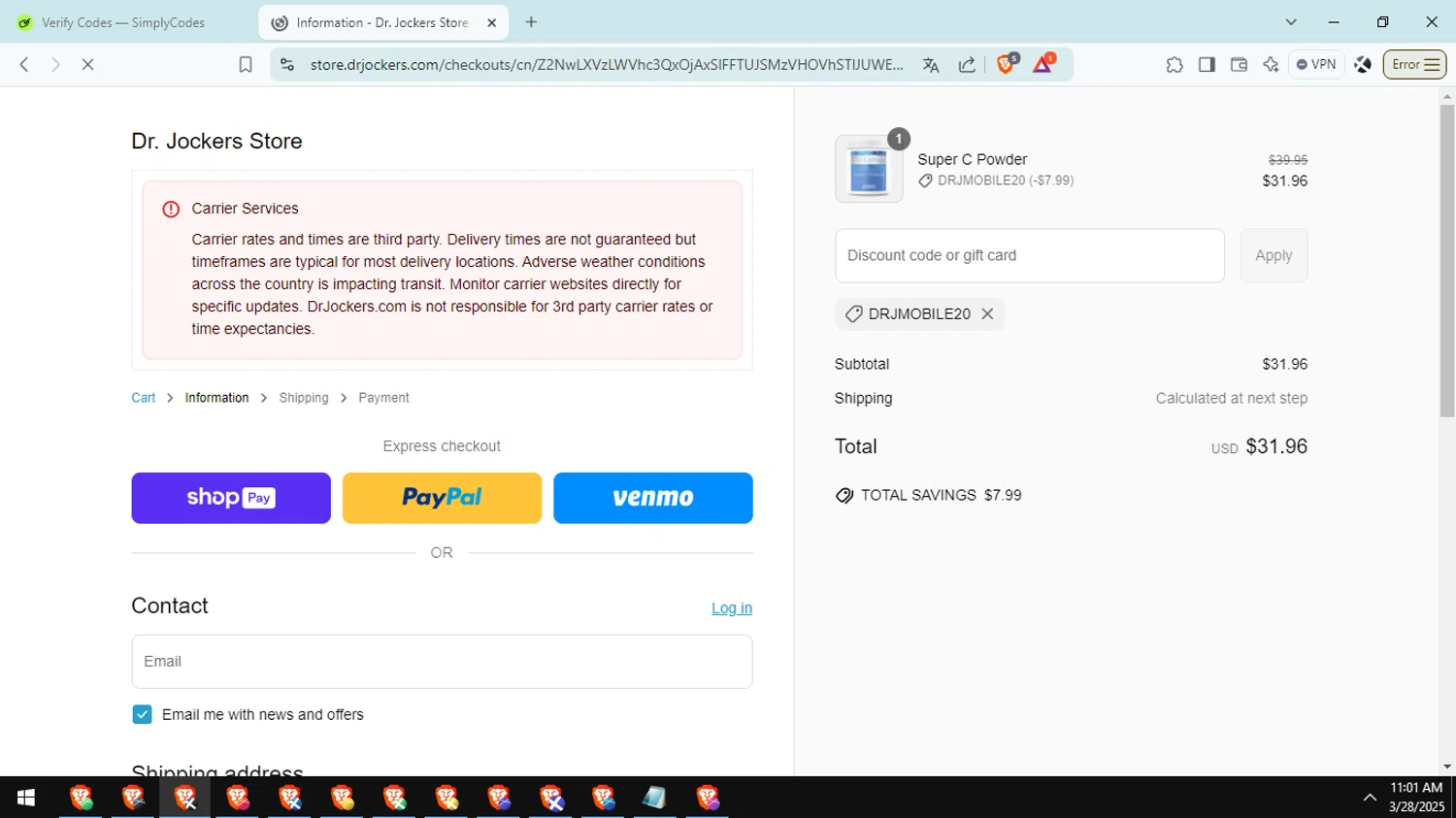Click Calculated at next step text
The image size is (1456, 818).
coord(1232,398)
